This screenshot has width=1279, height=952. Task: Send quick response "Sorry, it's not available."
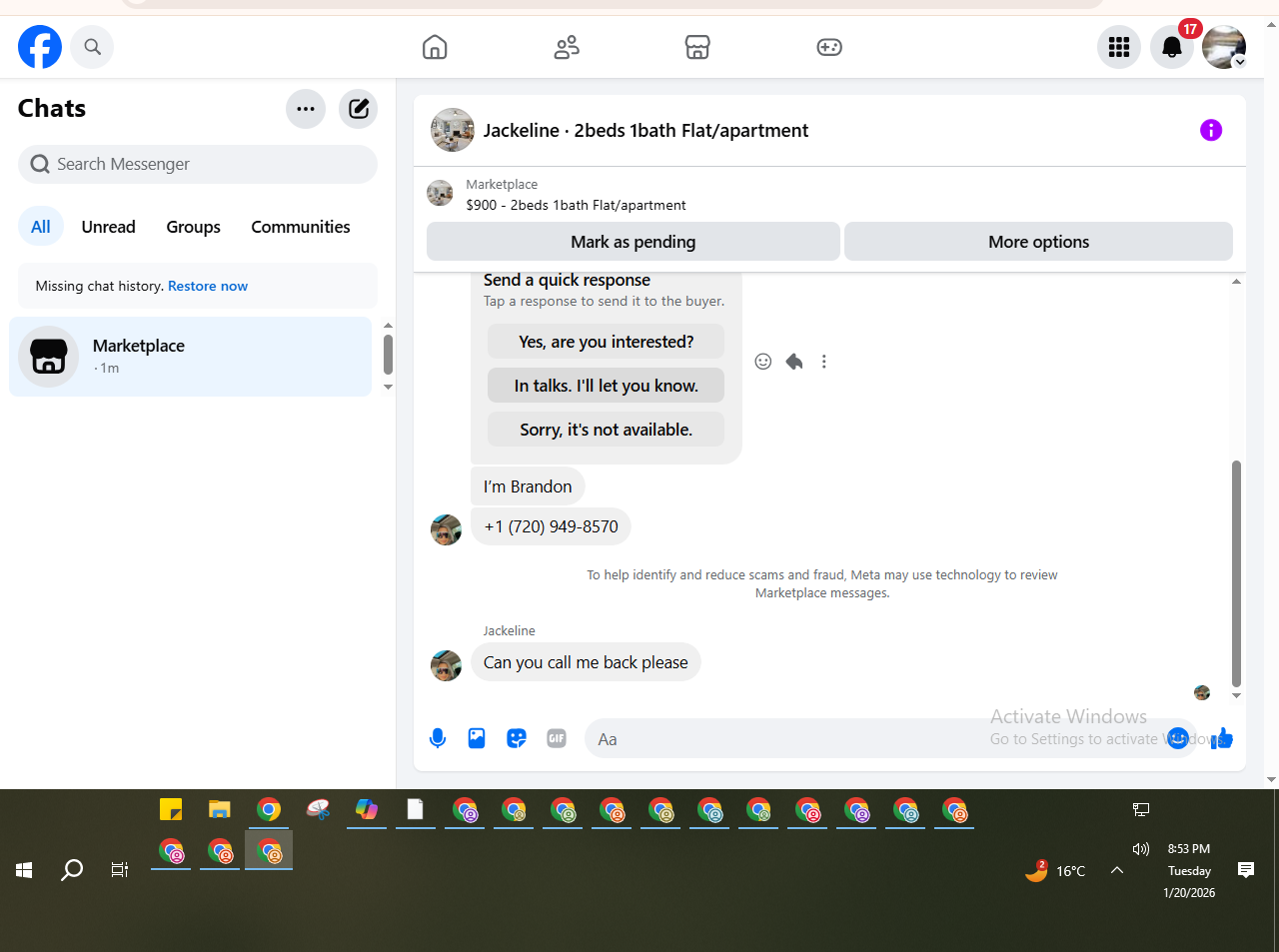click(606, 430)
